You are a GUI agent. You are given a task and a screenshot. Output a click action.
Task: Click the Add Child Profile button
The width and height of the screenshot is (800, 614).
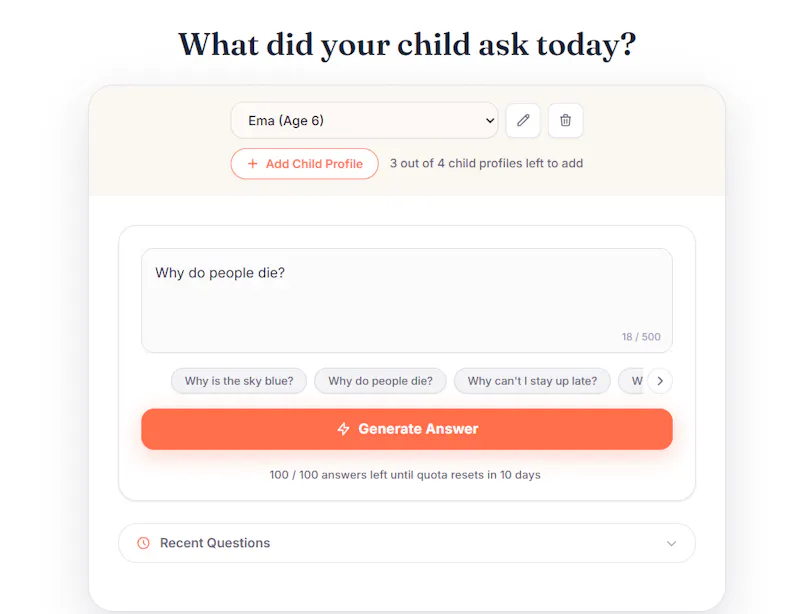click(x=305, y=164)
